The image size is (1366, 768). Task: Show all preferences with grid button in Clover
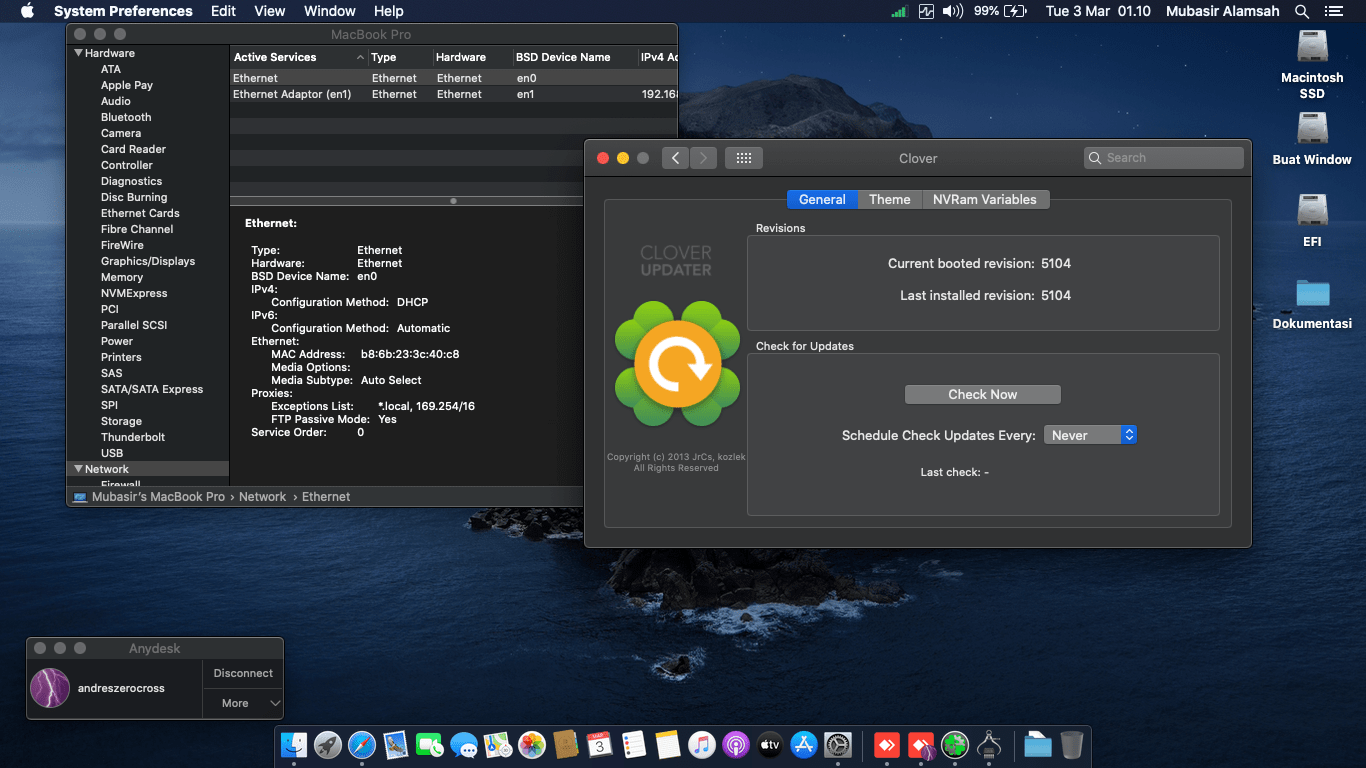point(744,158)
